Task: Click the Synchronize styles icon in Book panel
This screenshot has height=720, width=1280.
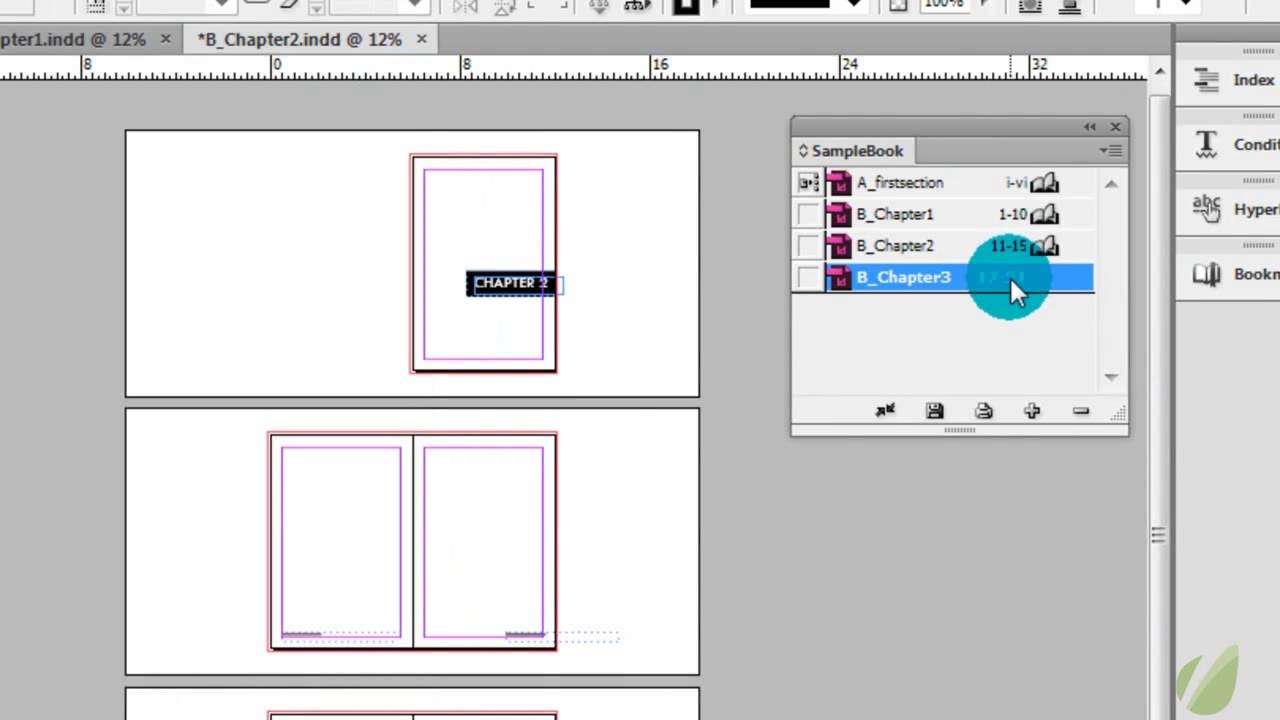Action: 885,411
